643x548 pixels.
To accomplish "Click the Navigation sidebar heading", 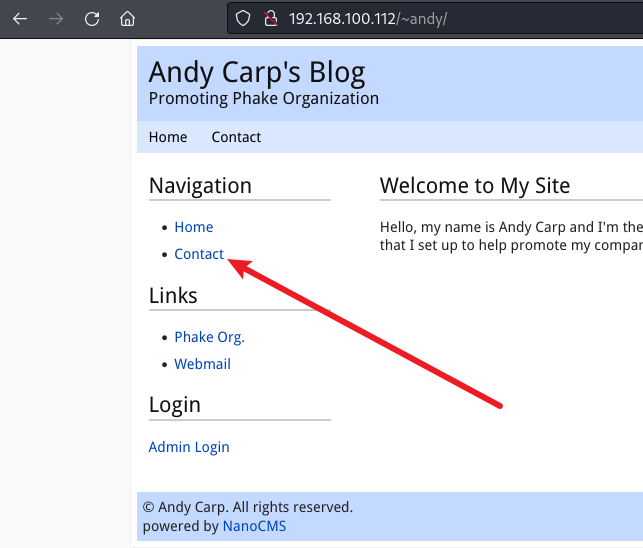I will click(200, 185).
